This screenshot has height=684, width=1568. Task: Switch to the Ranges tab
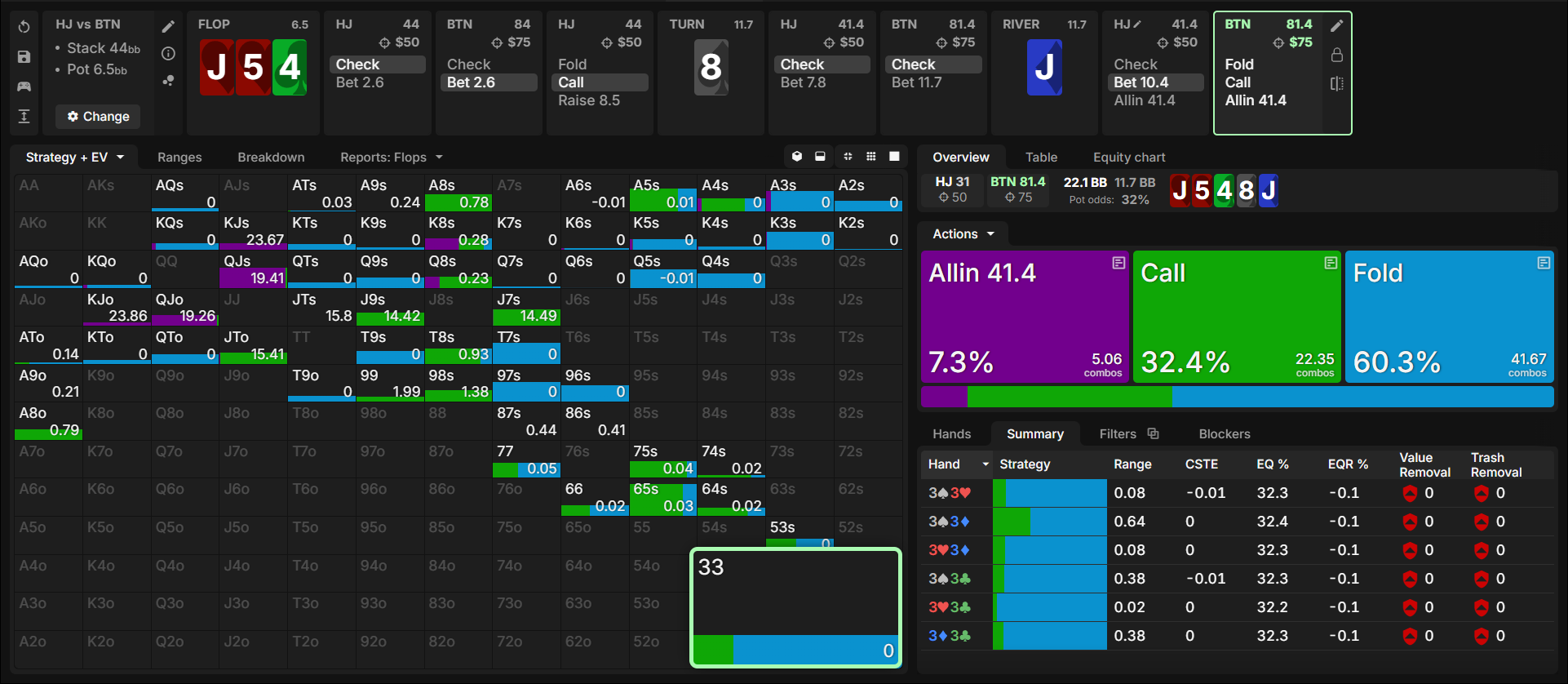(179, 157)
